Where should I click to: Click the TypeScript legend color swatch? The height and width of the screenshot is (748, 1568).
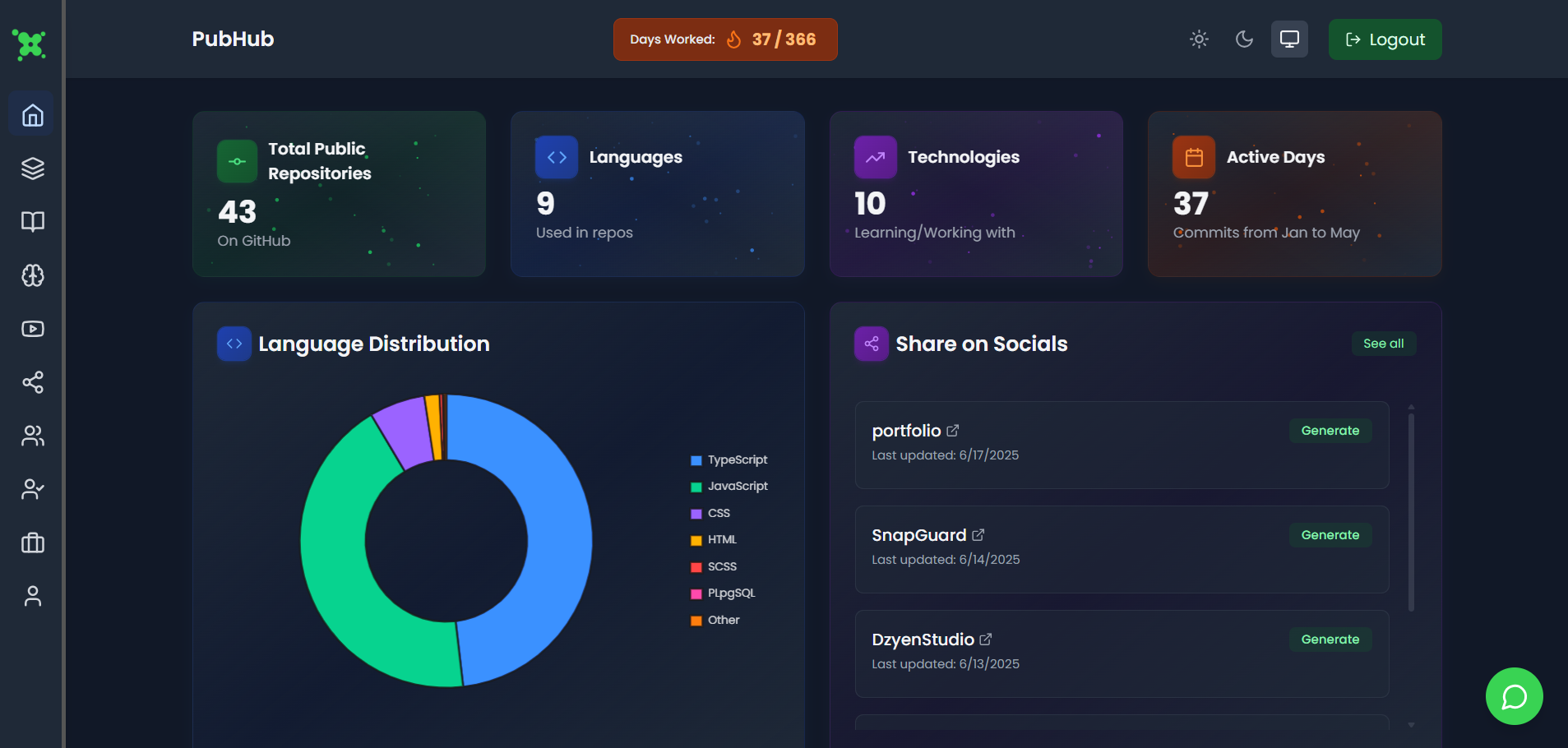(x=696, y=460)
